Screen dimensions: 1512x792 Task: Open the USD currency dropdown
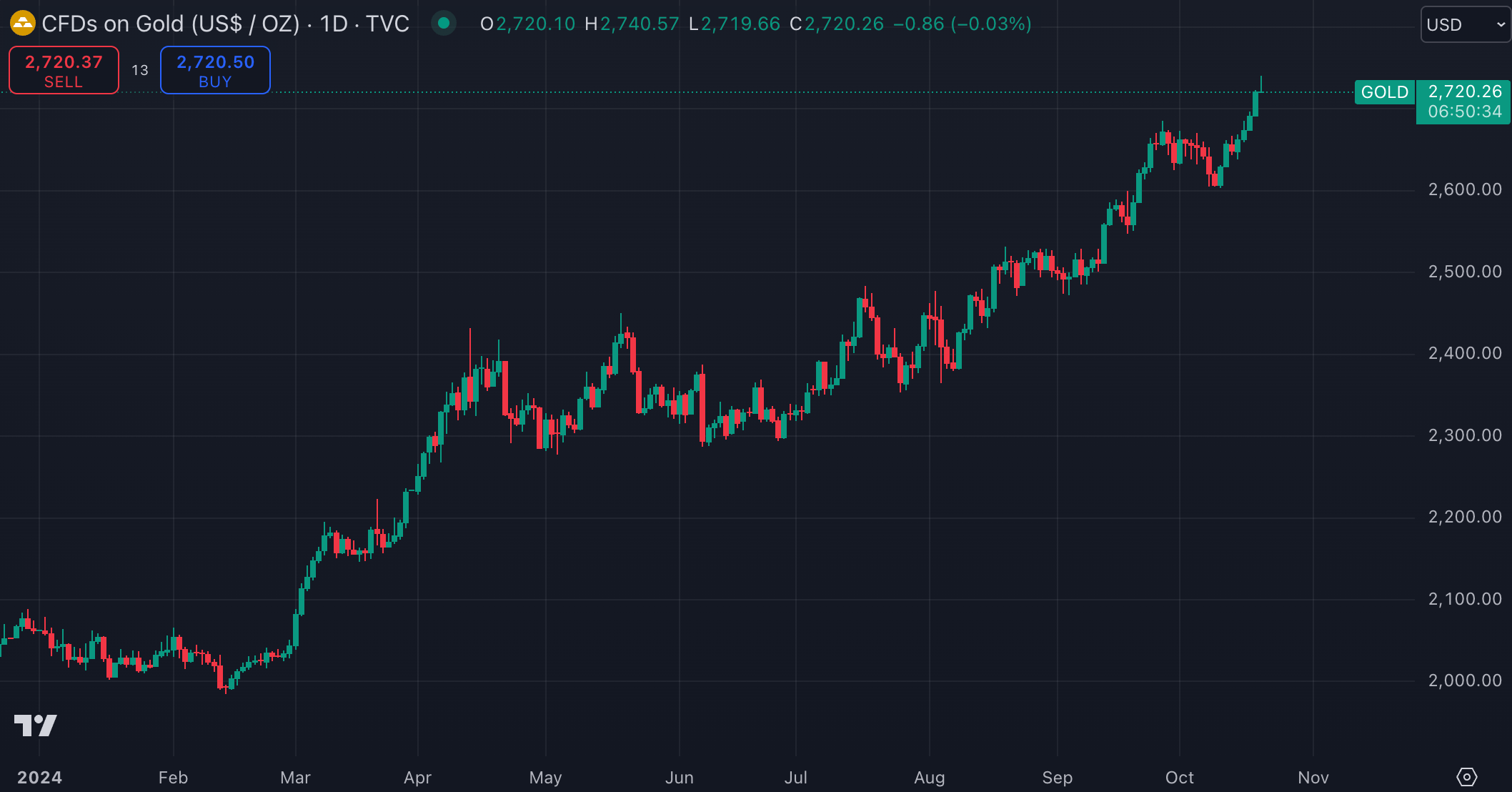pyautogui.click(x=1466, y=24)
